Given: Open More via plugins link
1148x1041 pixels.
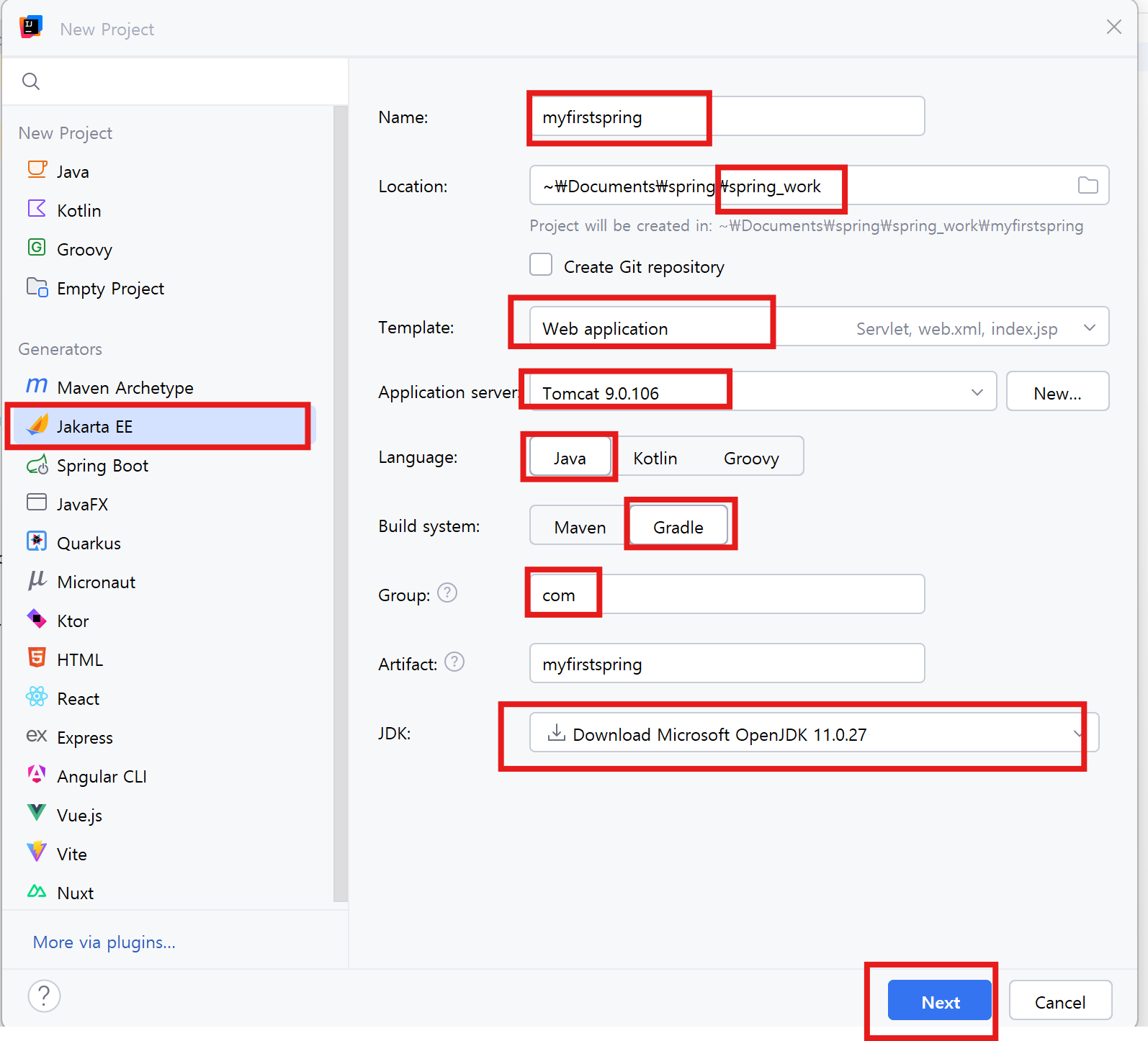Looking at the screenshot, I should click(x=104, y=942).
